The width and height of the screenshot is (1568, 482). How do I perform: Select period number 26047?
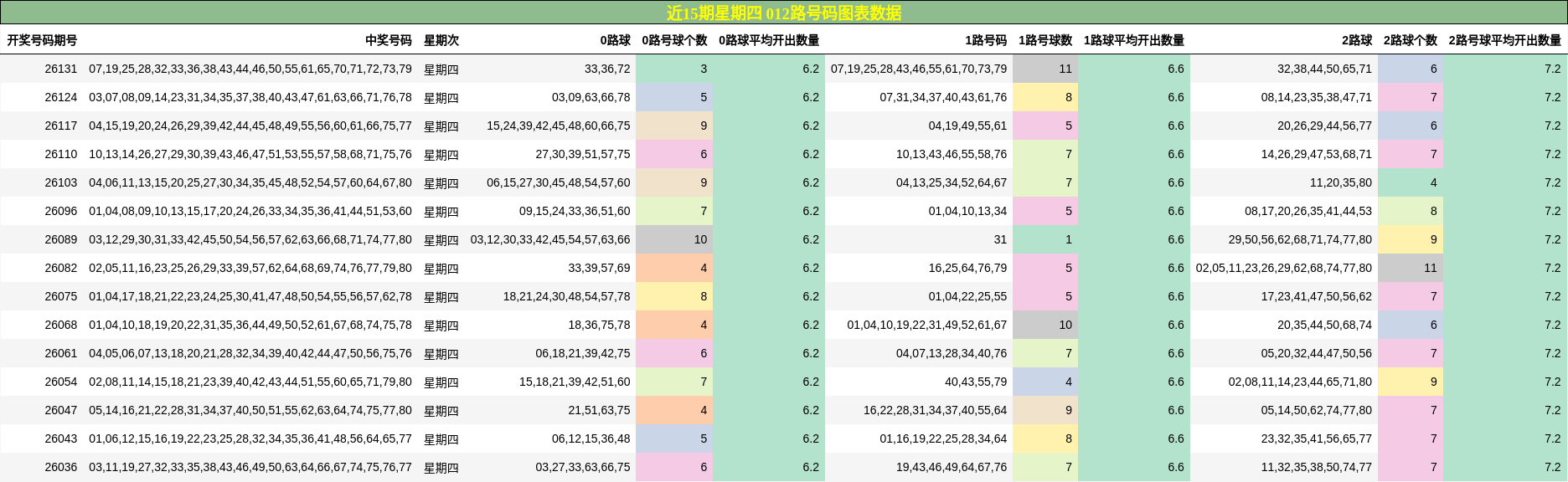click(61, 410)
